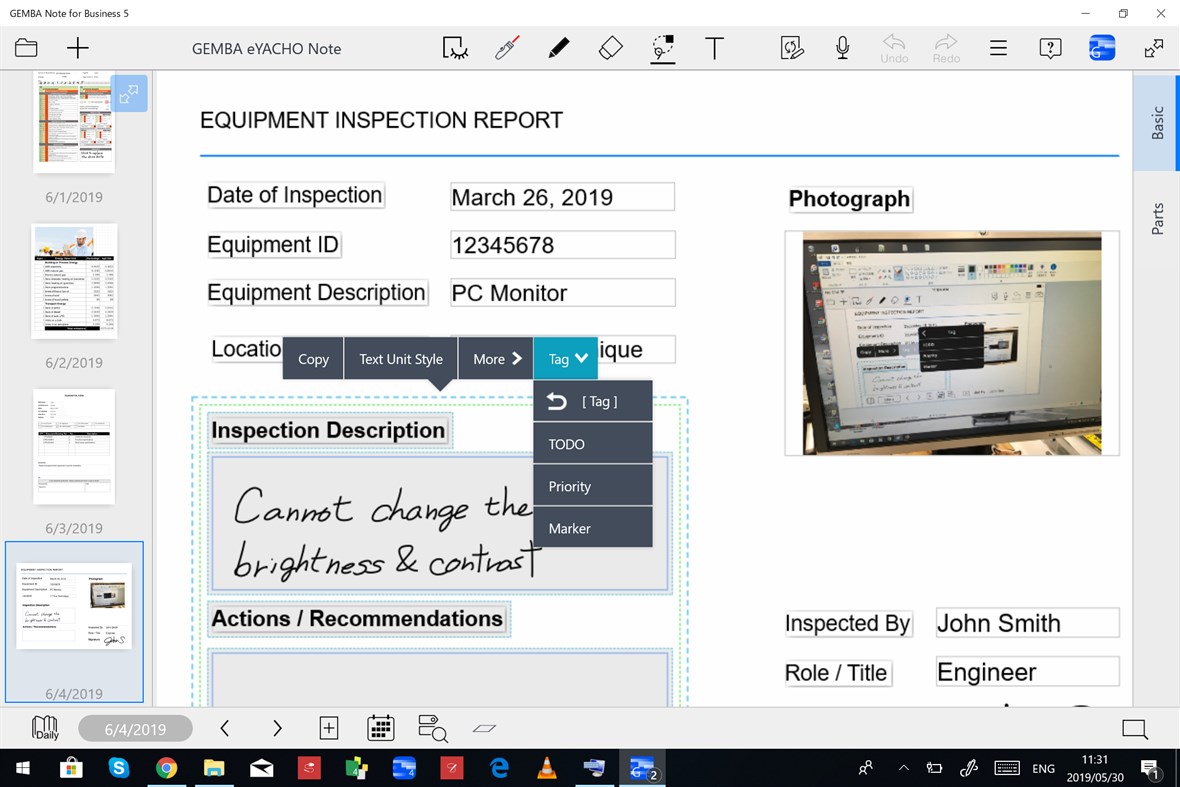Expand the Tag dropdown in context menu
The image size is (1180, 787).
tap(566, 358)
